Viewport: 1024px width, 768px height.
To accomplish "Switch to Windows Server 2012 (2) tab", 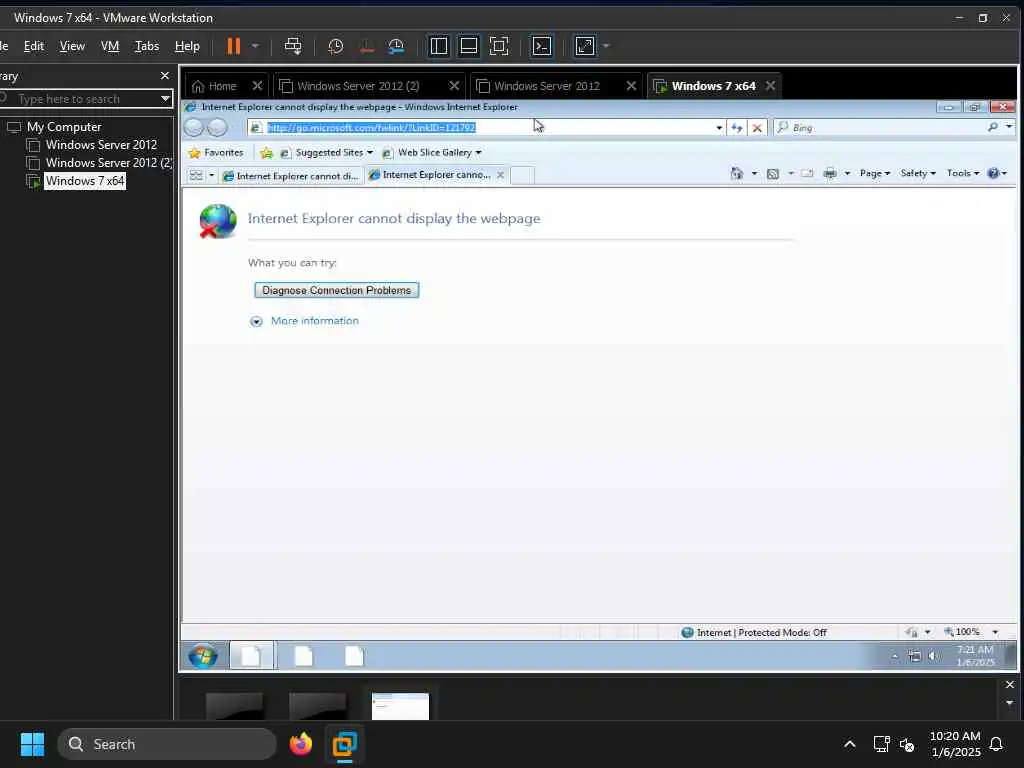I will click(358, 86).
